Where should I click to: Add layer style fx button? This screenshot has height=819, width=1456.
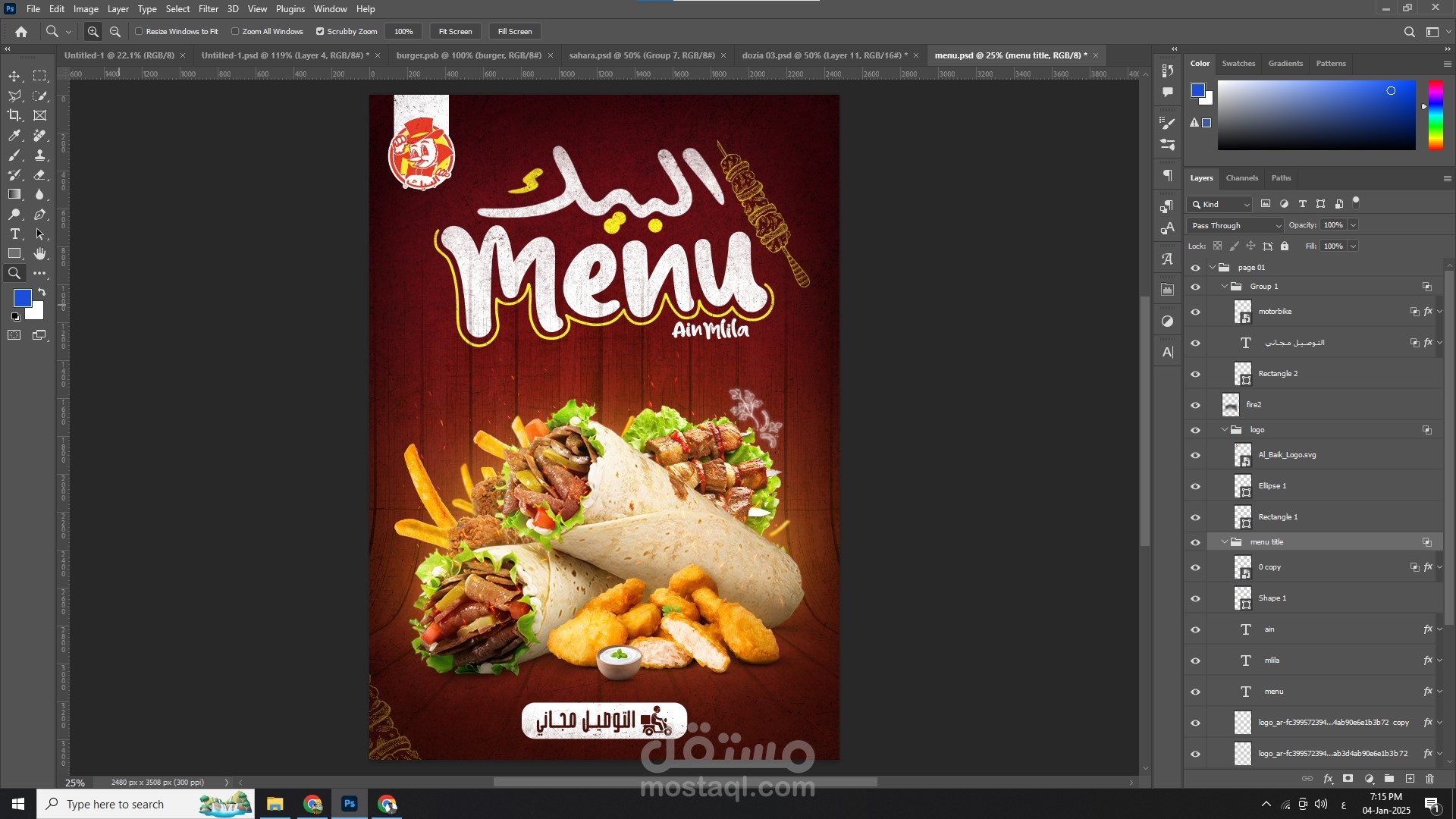tap(1328, 779)
